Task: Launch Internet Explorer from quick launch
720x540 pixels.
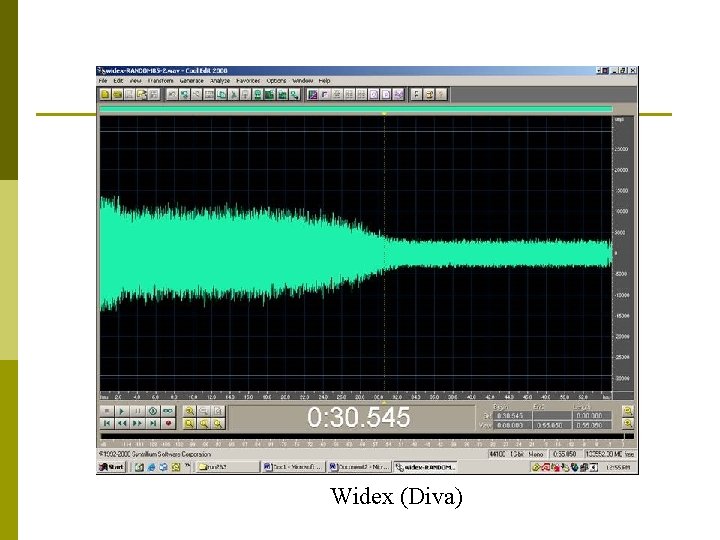Action: click(151, 467)
